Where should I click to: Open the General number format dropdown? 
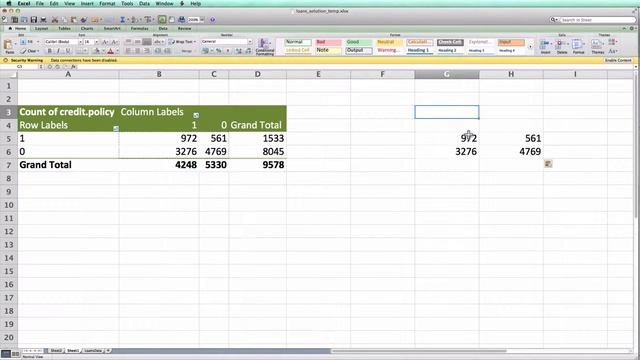[250, 42]
